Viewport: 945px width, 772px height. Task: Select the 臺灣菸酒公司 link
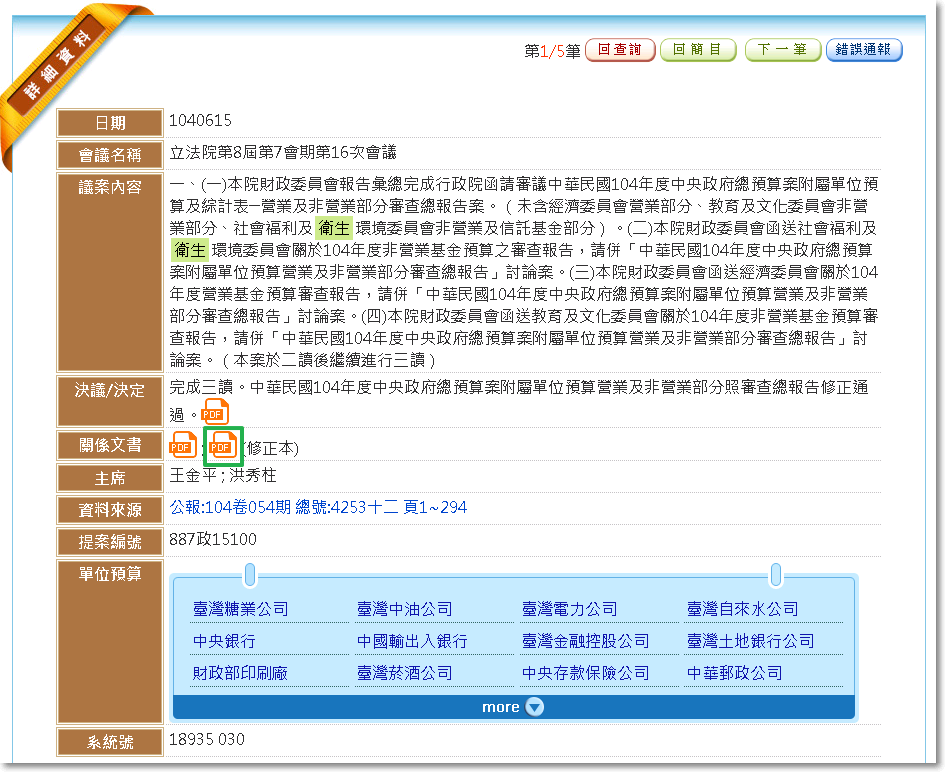[404, 673]
